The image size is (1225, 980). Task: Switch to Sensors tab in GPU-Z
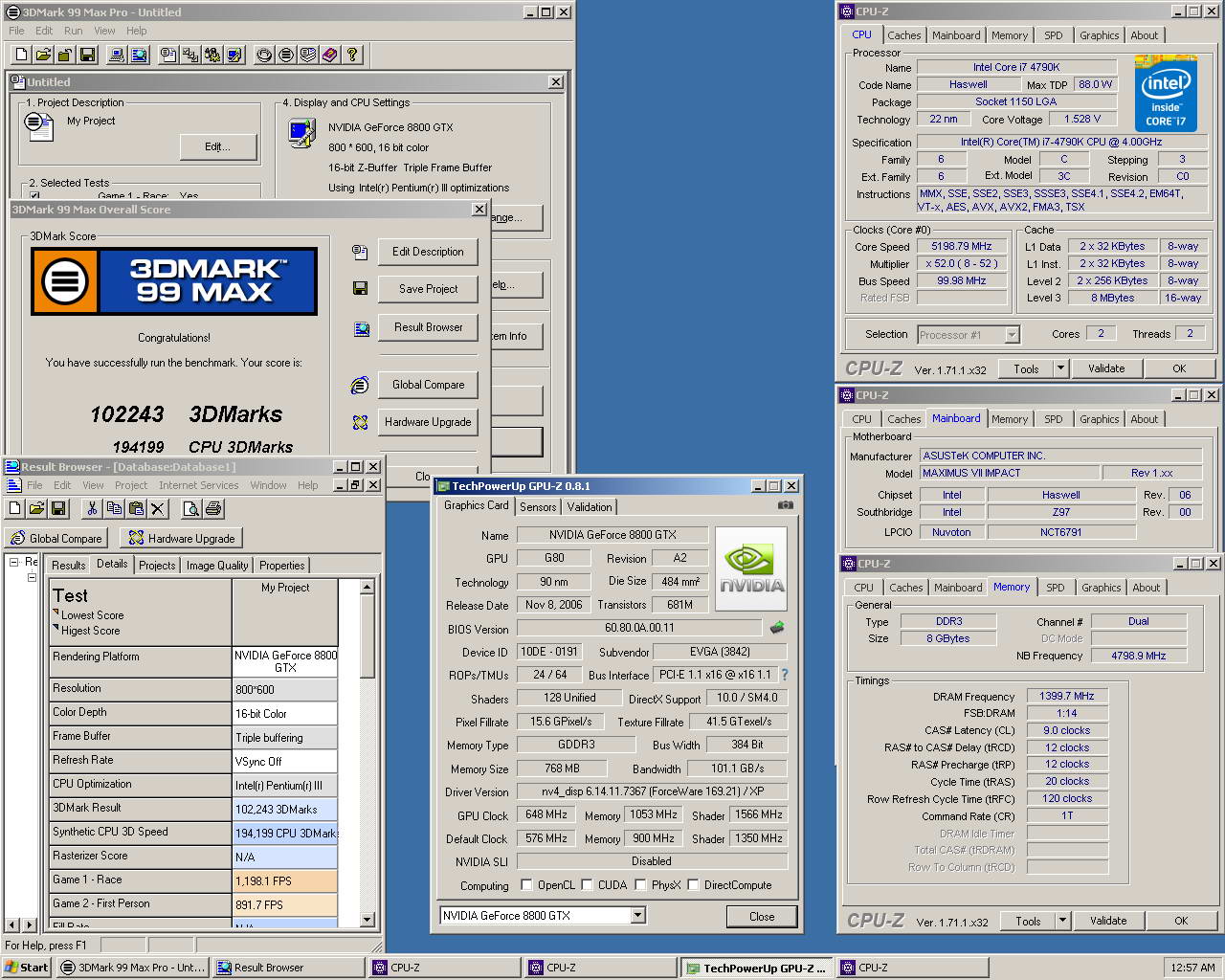(x=538, y=507)
